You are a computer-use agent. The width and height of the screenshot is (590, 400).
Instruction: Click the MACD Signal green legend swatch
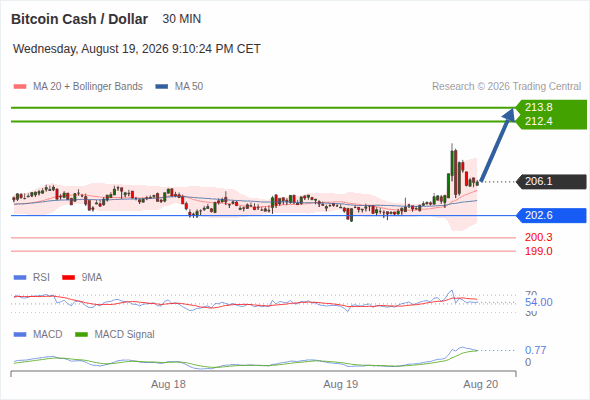coord(81,335)
